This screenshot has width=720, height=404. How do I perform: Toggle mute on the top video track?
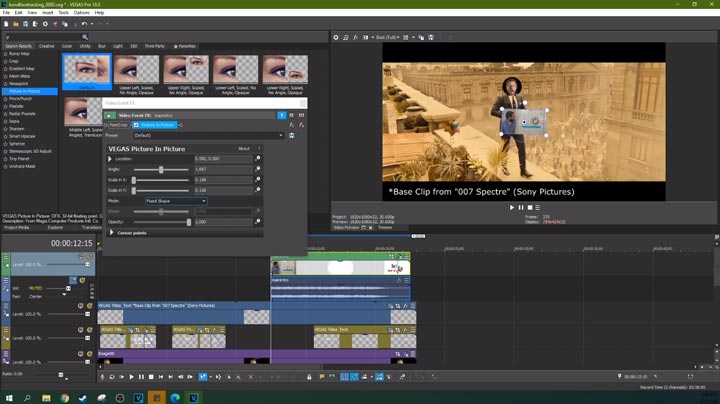click(x=80, y=257)
